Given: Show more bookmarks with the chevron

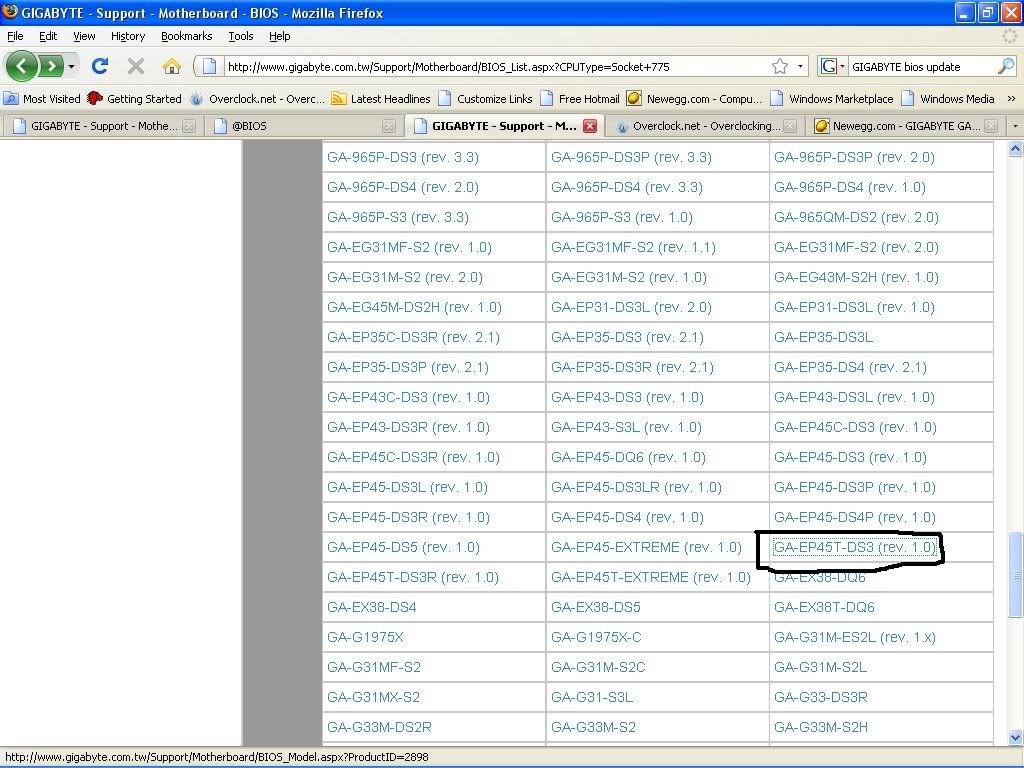Looking at the screenshot, I should (1012, 99).
